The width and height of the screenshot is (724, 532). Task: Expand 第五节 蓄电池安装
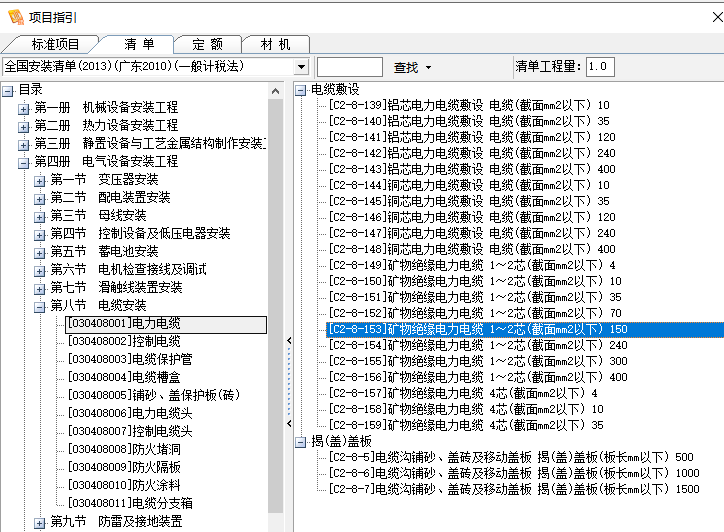point(40,253)
